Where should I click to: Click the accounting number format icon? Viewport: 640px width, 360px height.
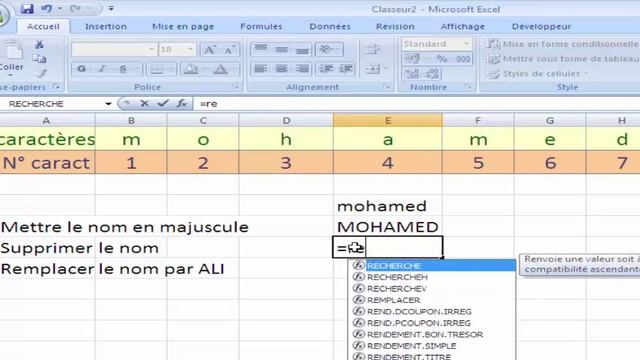pos(412,59)
